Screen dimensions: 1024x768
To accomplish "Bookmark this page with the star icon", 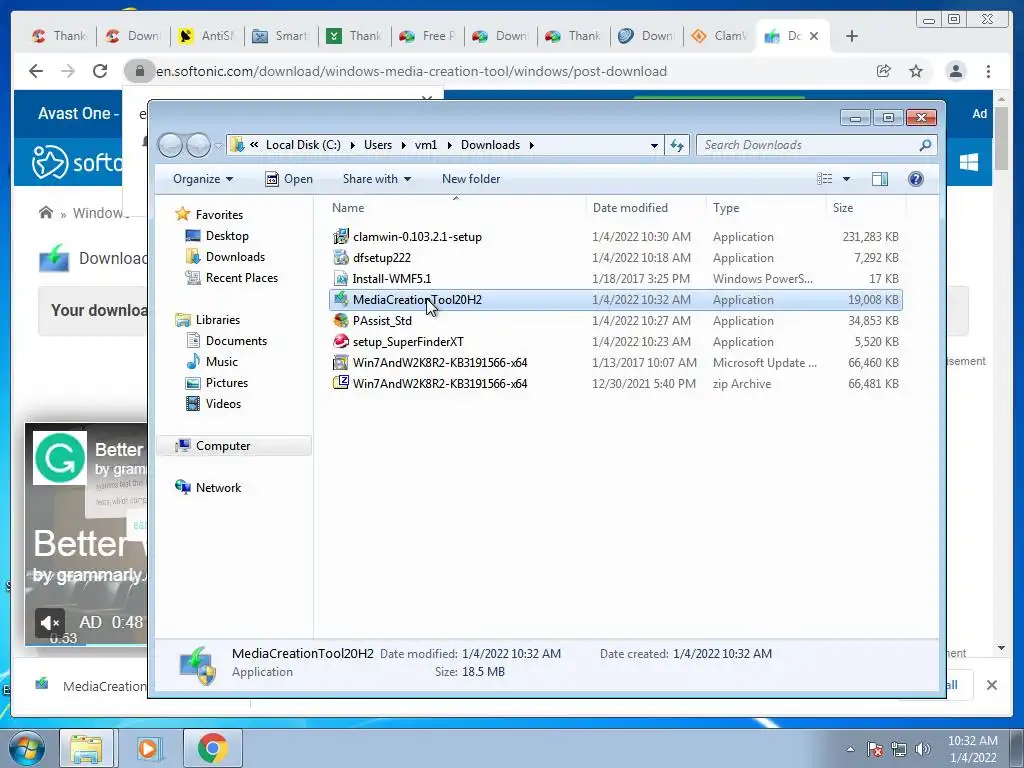I will point(916,71).
